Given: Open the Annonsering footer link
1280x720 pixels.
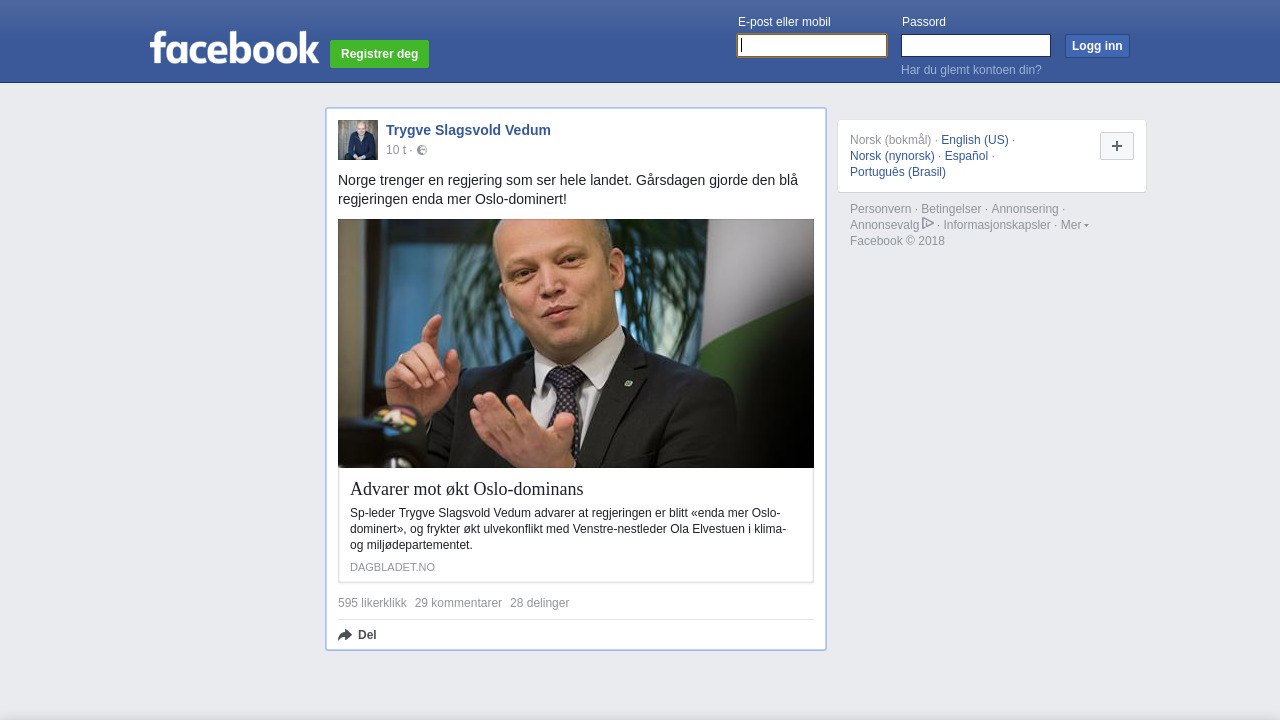Looking at the screenshot, I should click(1025, 209).
